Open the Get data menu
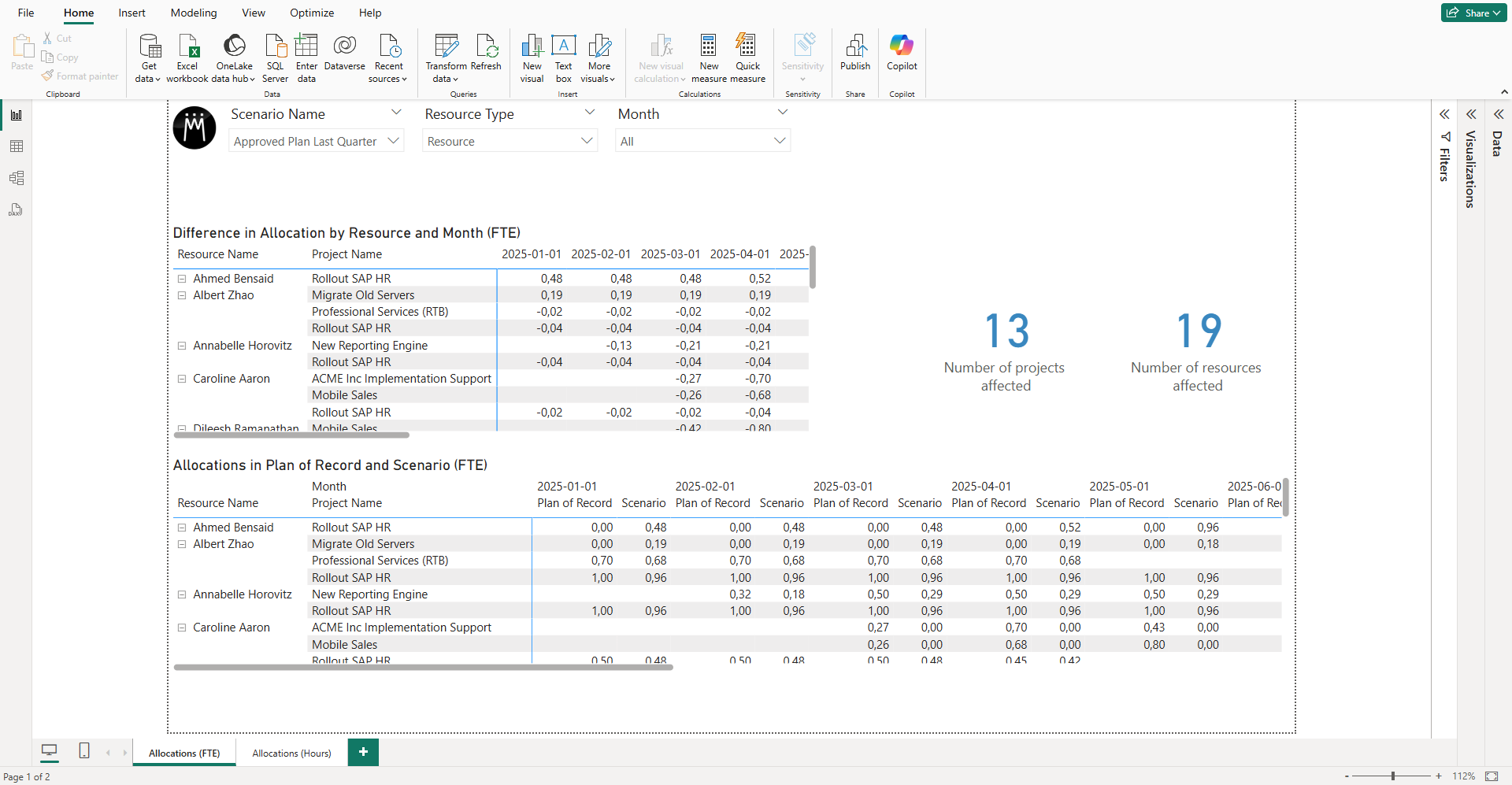 coord(148,57)
